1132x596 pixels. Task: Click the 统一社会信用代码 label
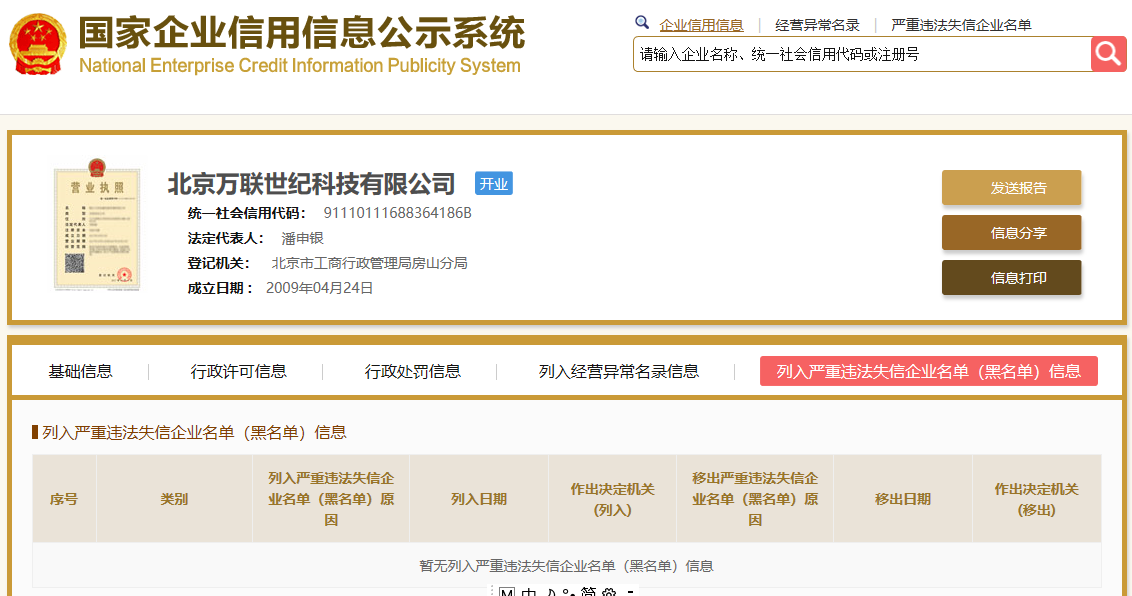tap(246, 213)
